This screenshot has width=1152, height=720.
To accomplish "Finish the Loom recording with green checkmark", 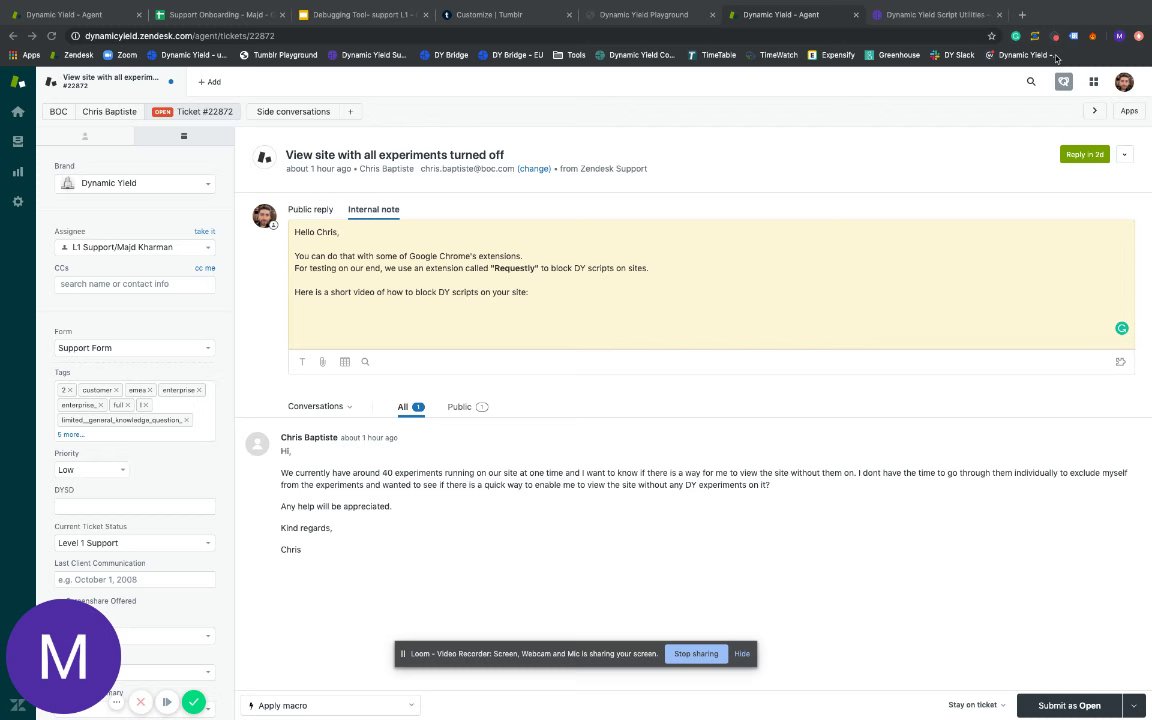I will coord(194,702).
